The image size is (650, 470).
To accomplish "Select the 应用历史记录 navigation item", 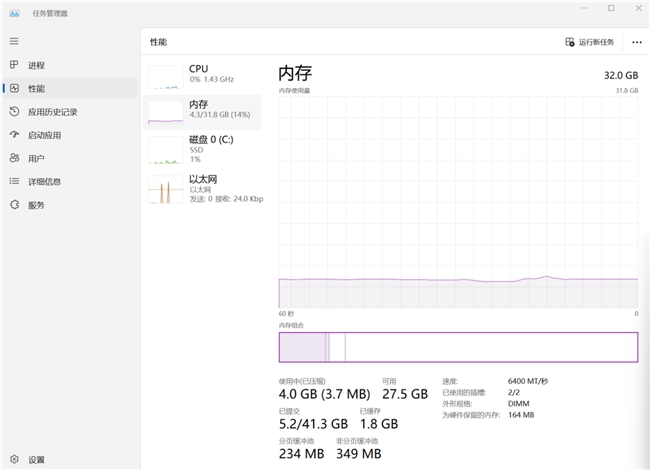I will [x=70, y=112].
